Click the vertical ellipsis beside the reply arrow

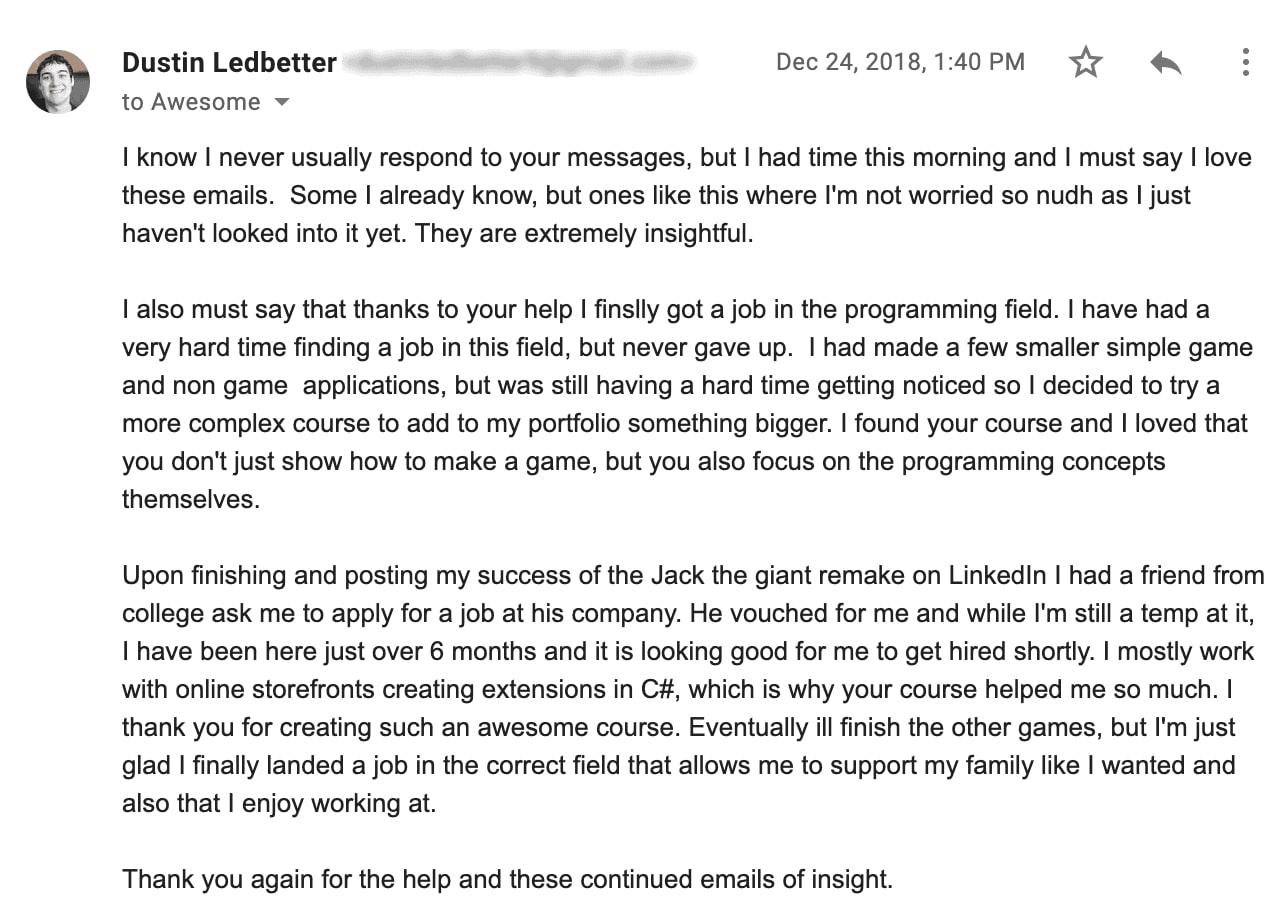pos(1245,61)
